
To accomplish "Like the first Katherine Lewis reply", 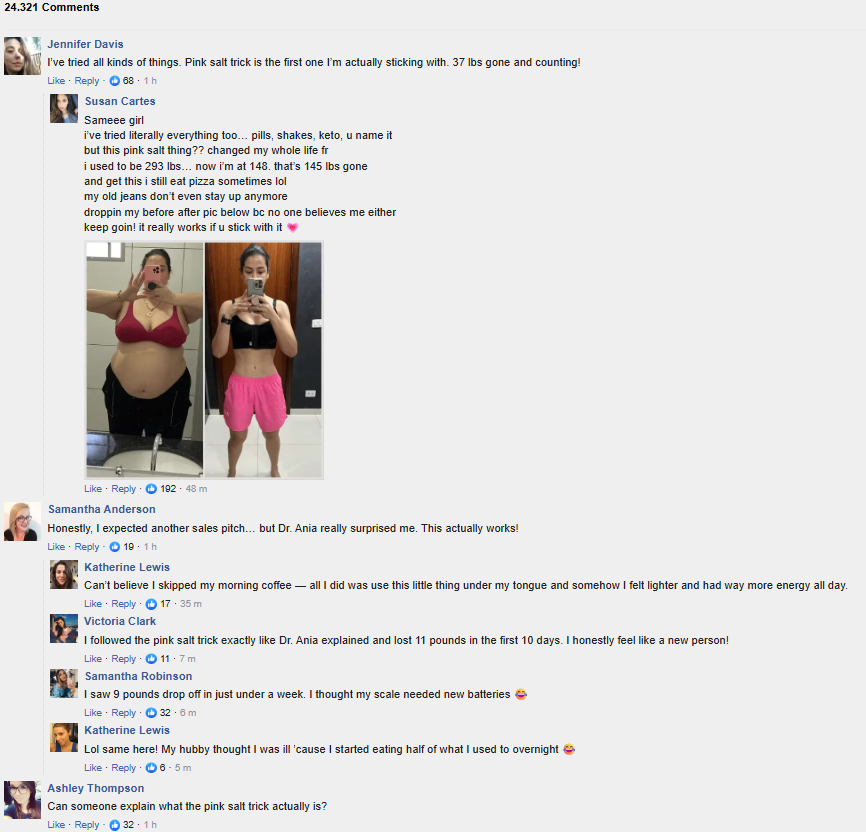I will point(93,604).
